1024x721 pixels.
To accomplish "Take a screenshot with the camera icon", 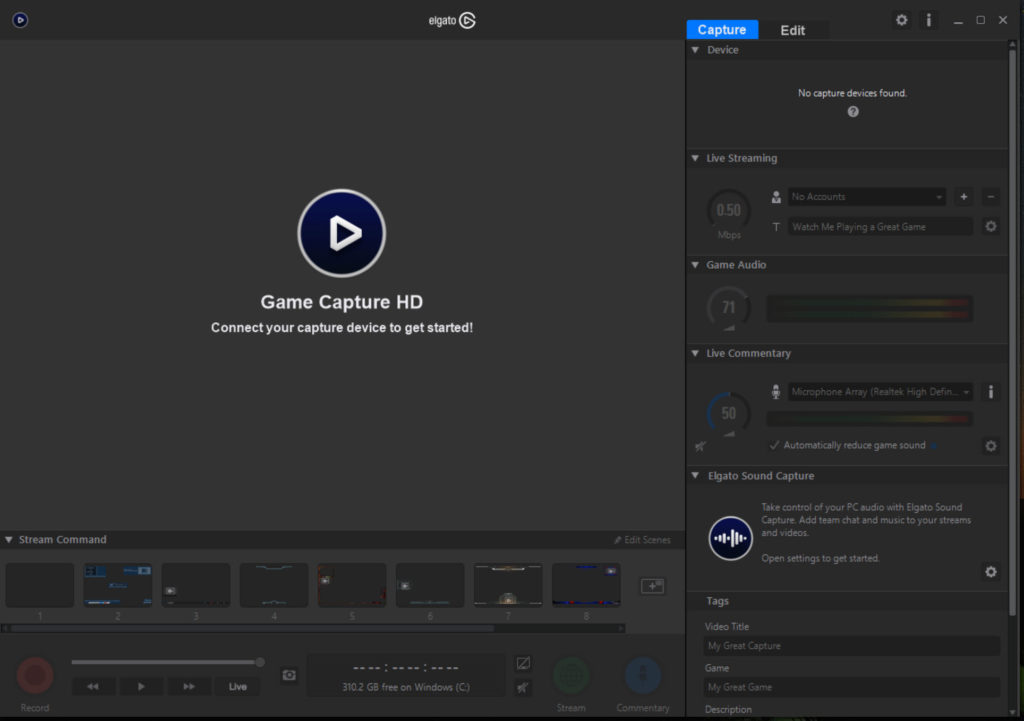I will coord(289,675).
